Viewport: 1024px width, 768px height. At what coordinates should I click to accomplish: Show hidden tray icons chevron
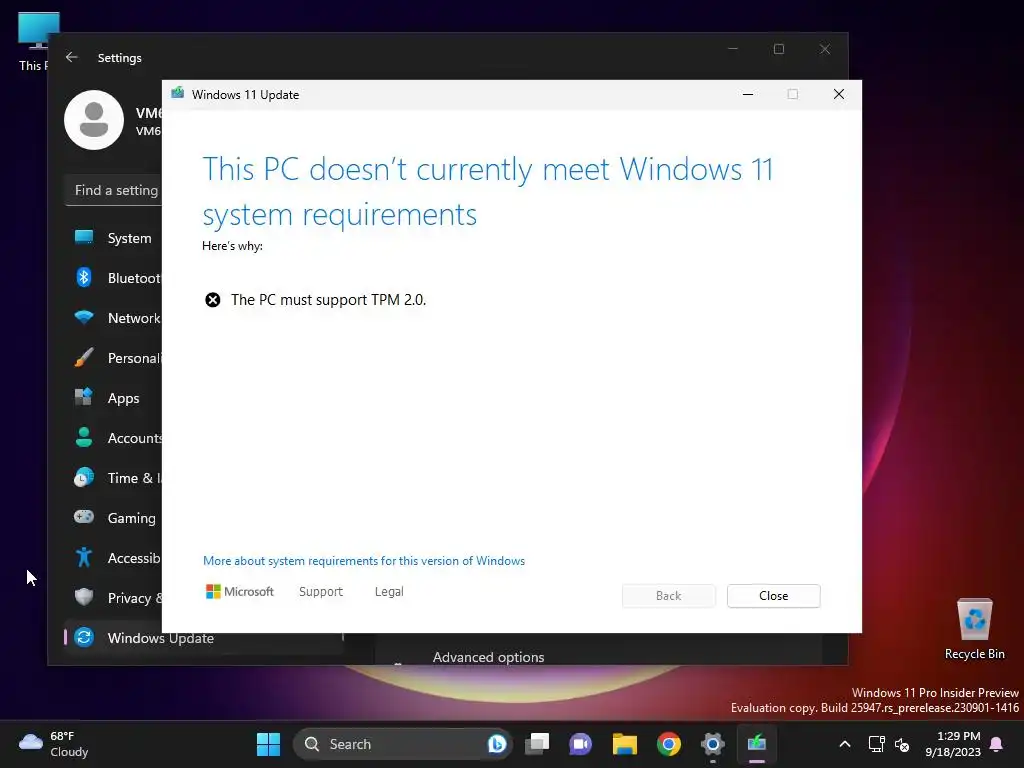click(x=844, y=744)
